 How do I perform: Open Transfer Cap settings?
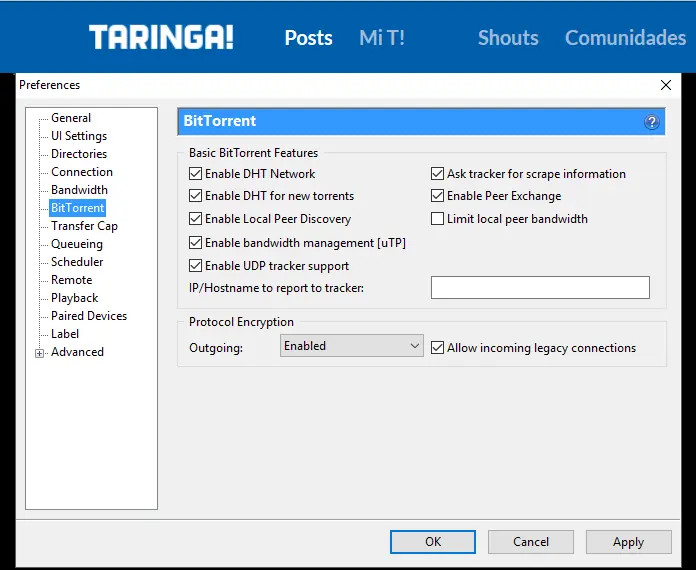(x=84, y=226)
